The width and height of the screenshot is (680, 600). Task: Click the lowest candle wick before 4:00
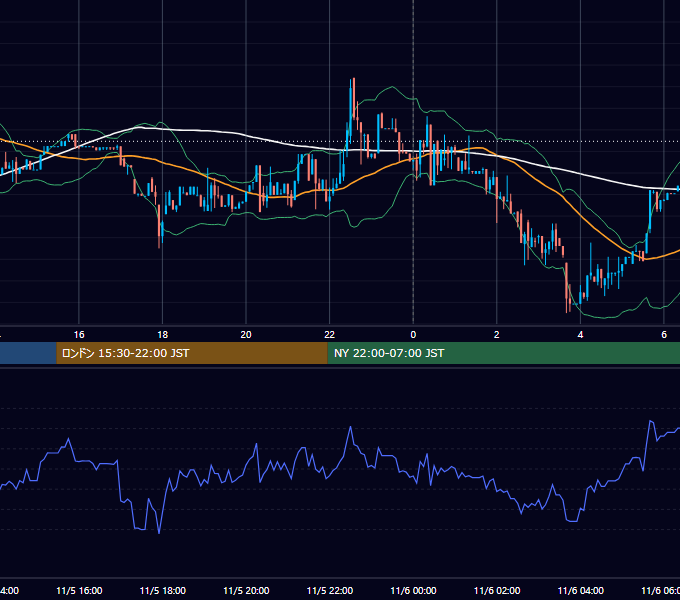pyautogui.click(x=567, y=288)
